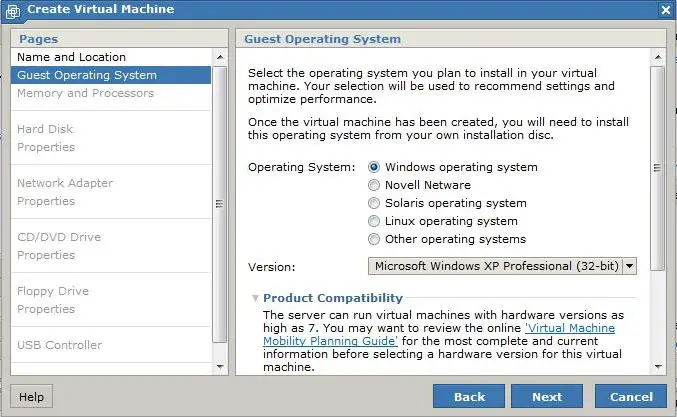Click Pages list scroll up arrow
Image resolution: width=677 pixels, height=417 pixels.
(220, 57)
